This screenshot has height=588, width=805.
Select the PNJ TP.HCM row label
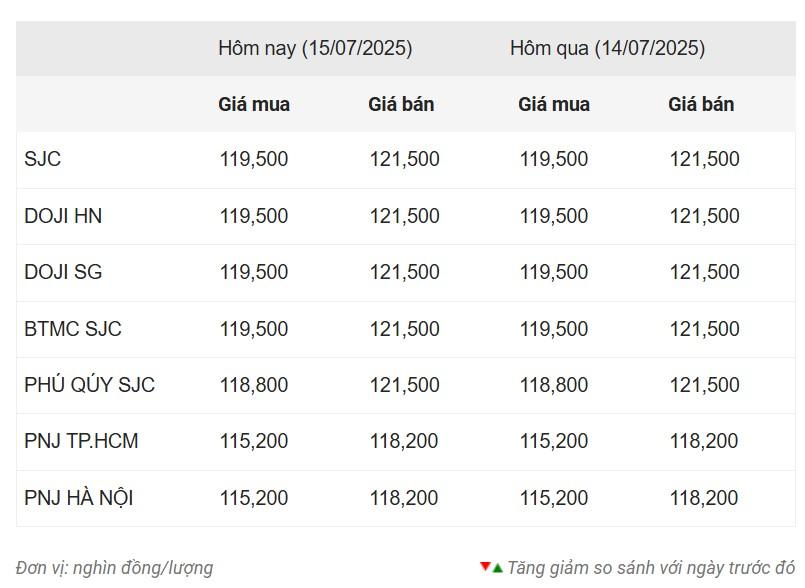(81, 441)
